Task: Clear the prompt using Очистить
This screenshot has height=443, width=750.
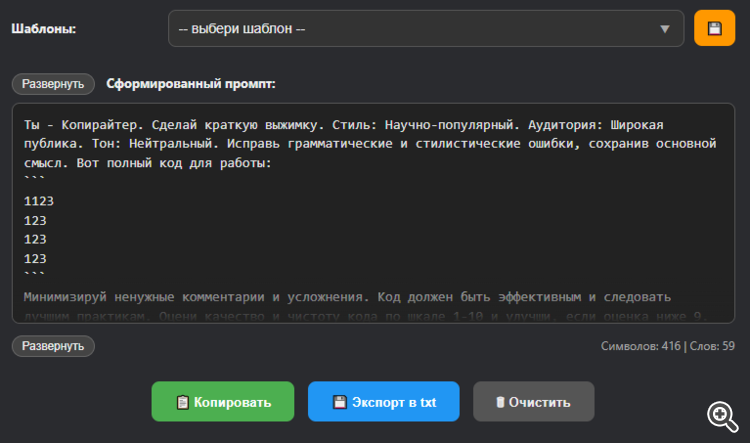Action: pyautogui.click(x=534, y=402)
